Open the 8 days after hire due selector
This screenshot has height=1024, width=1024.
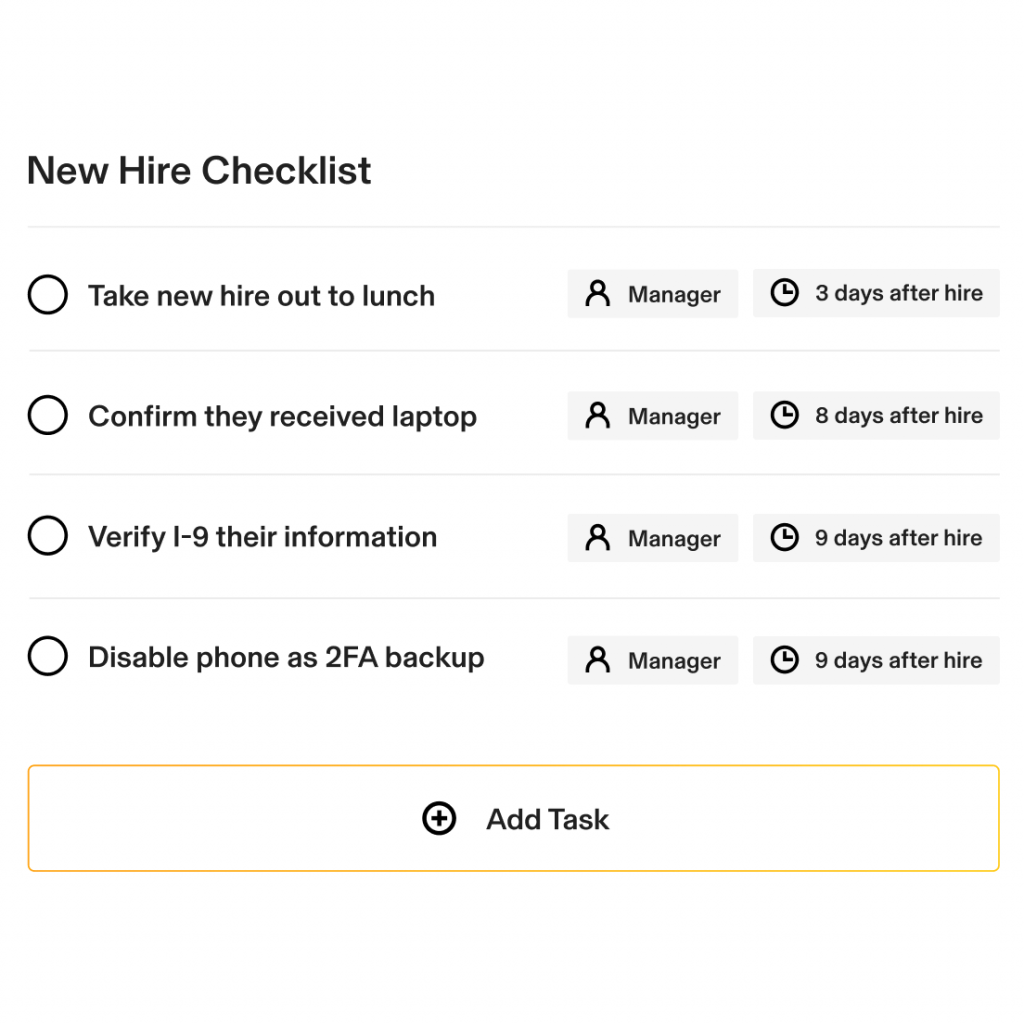click(876, 415)
